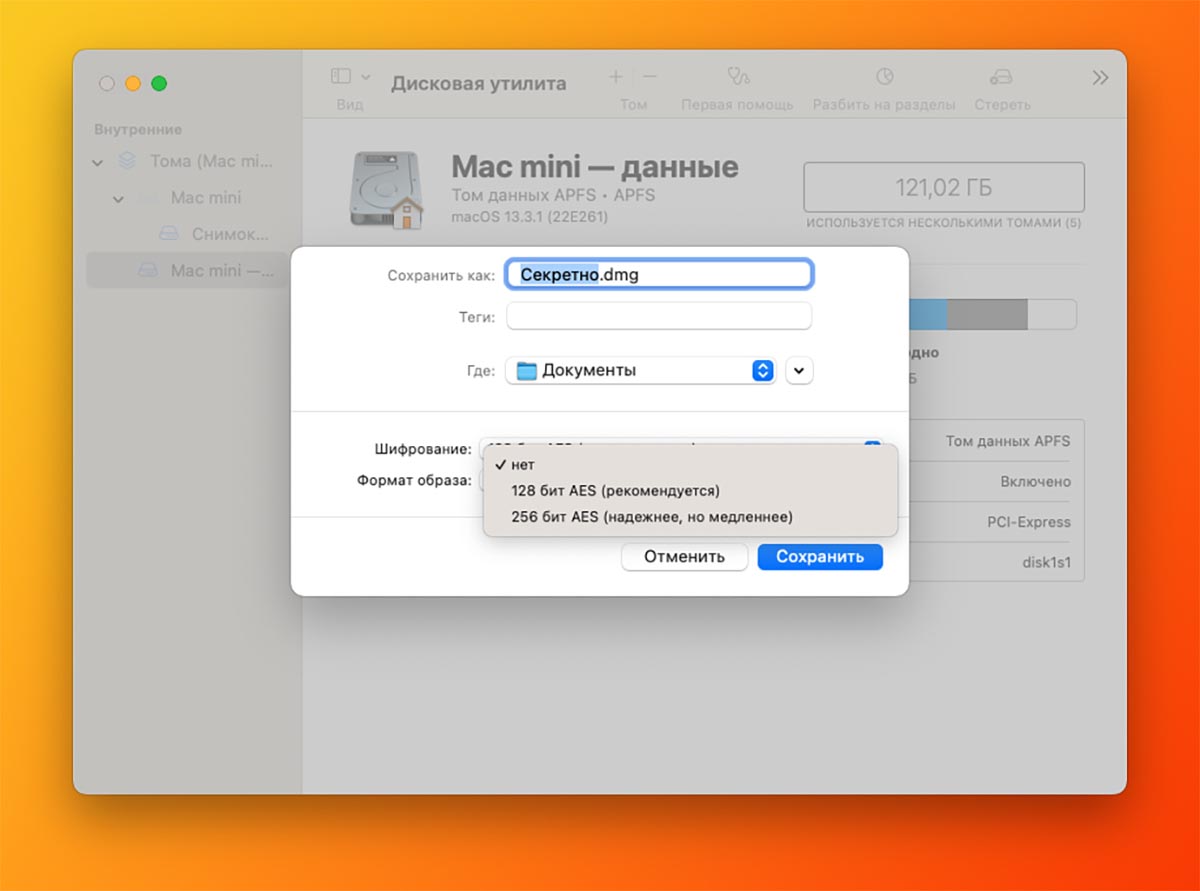The width and height of the screenshot is (1200, 891).
Task: Click the Включено info cell
Action: (1035, 481)
